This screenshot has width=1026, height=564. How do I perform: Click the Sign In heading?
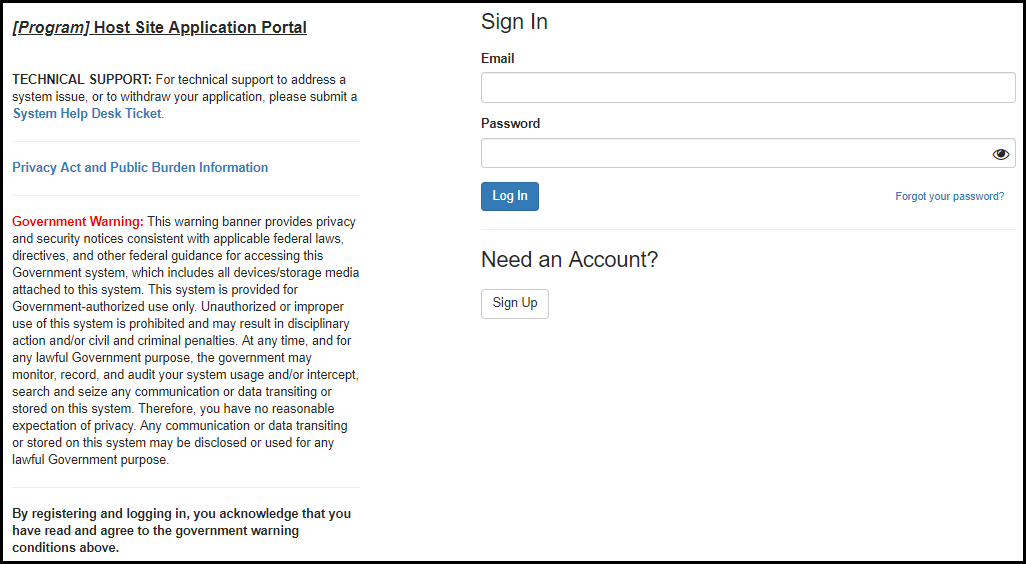coord(514,22)
